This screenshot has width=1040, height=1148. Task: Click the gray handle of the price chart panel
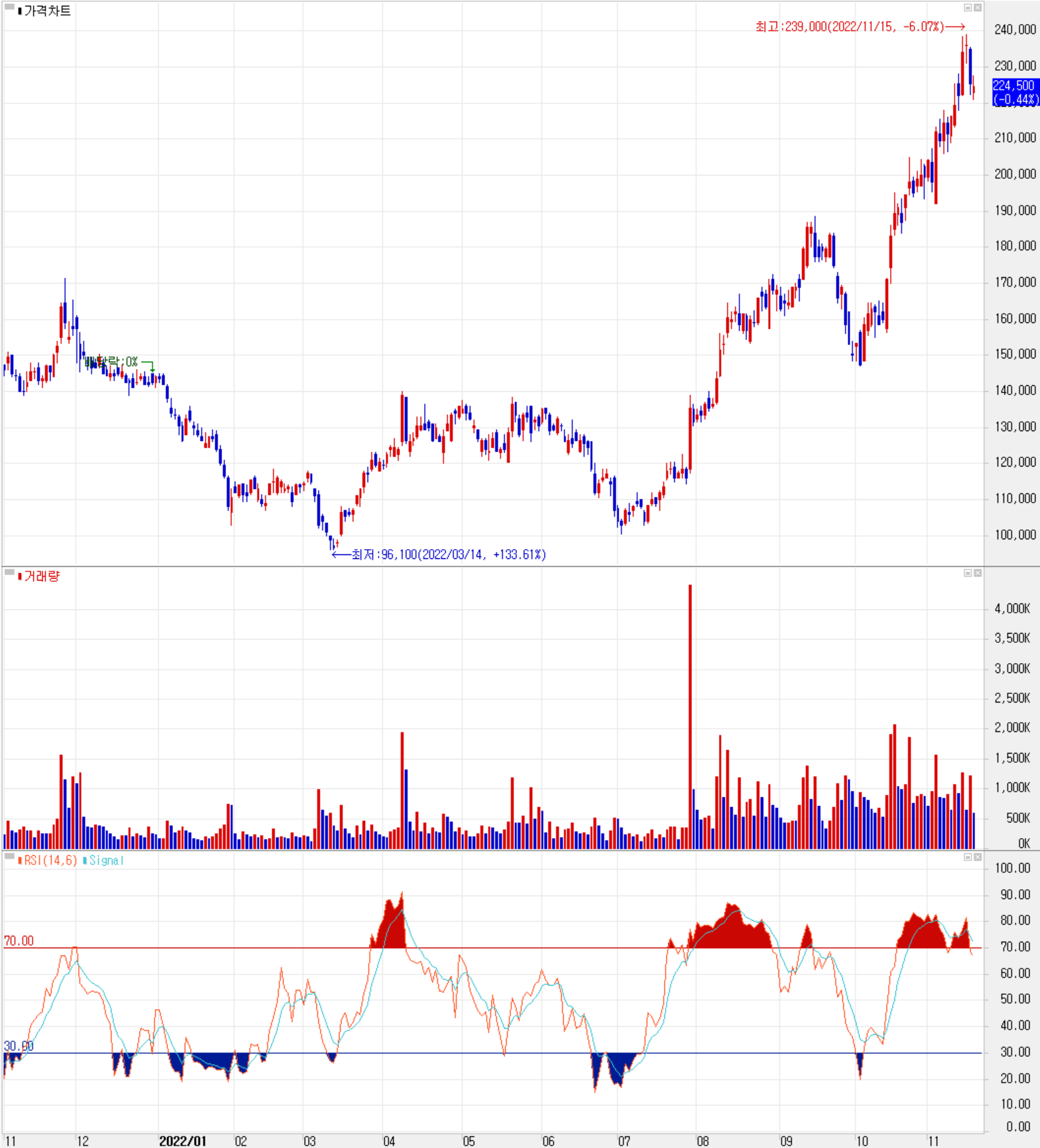point(9,7)
